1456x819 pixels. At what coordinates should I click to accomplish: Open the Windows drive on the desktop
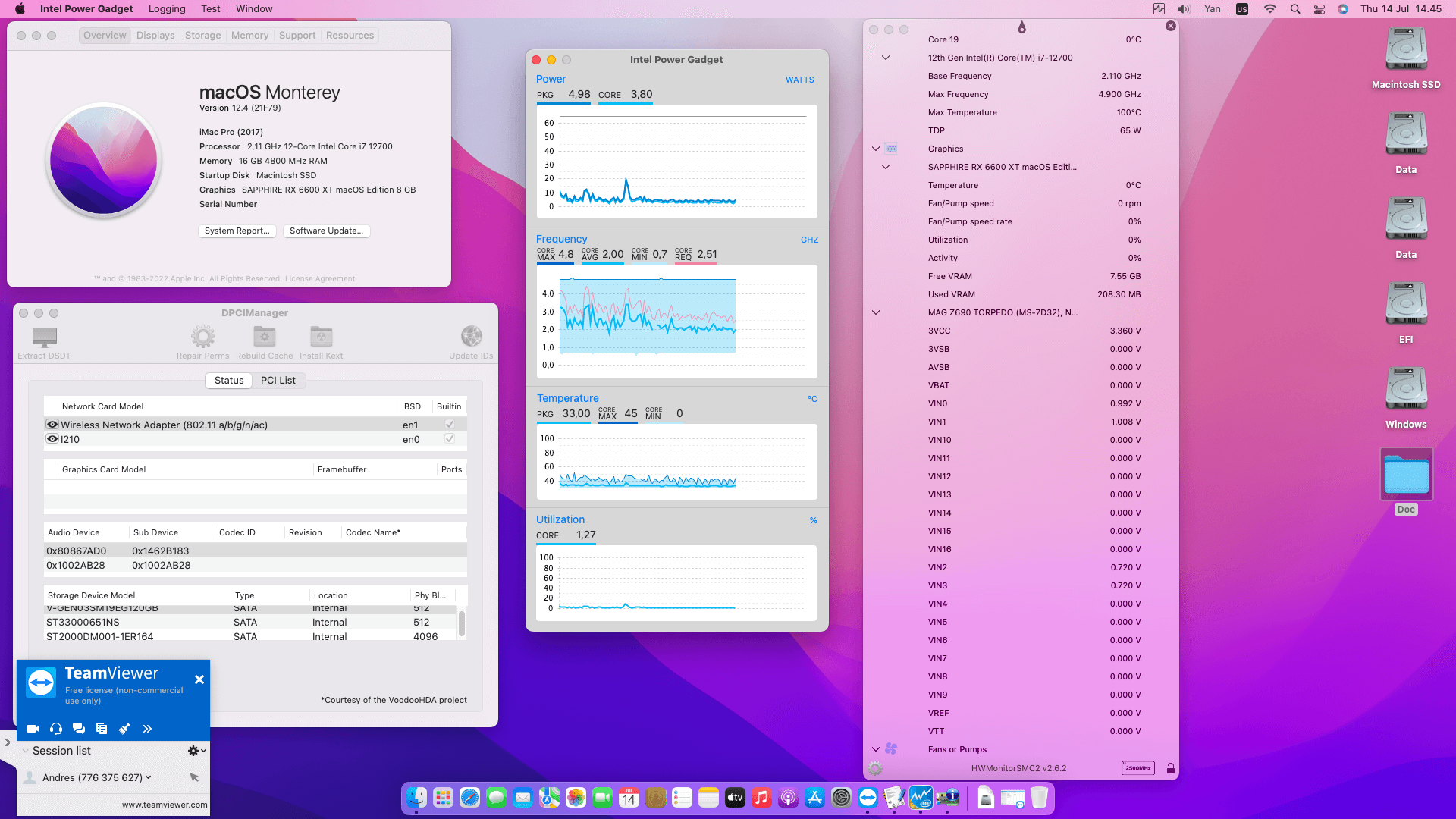point(1406,387)
